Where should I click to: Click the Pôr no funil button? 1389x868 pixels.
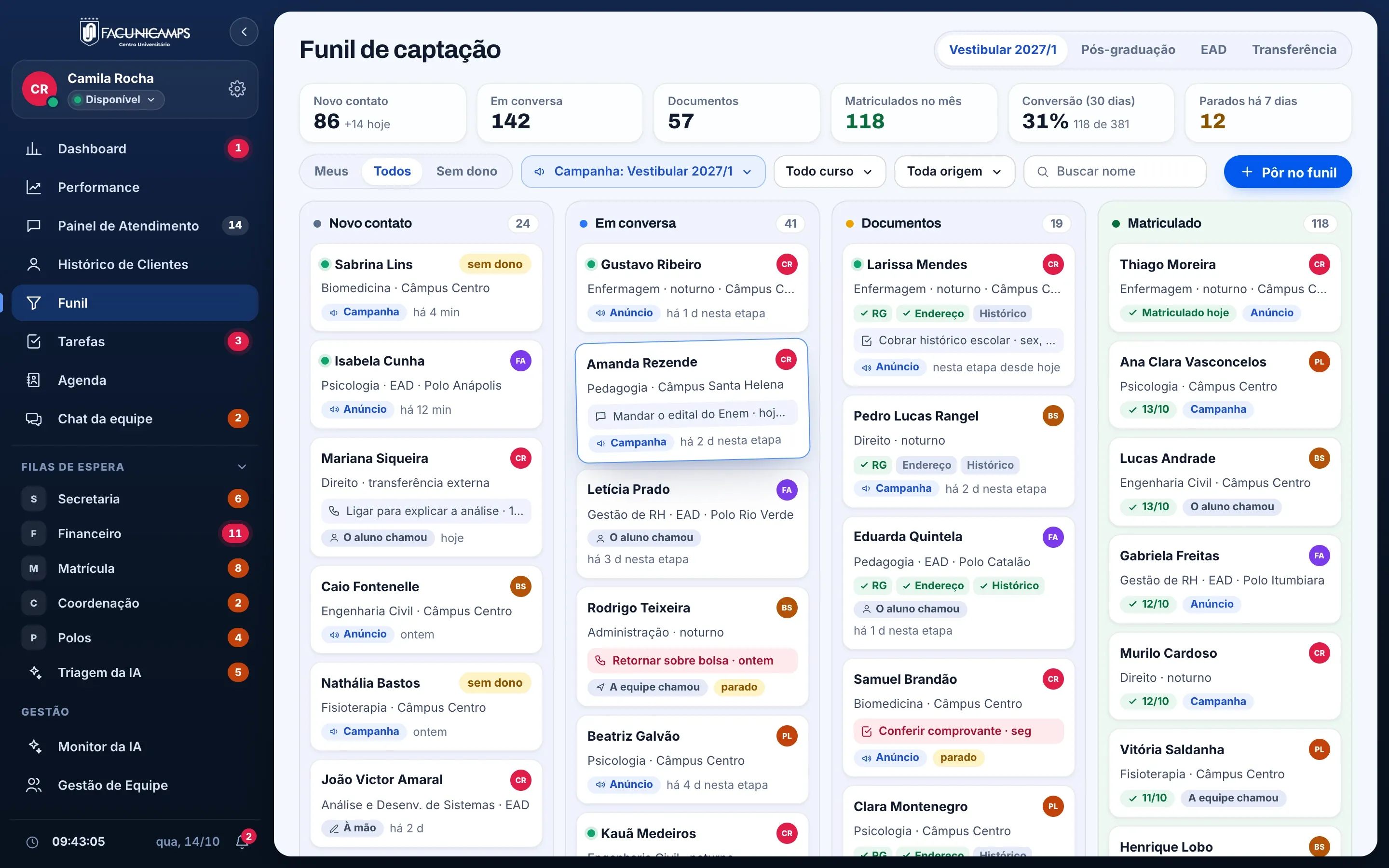click(1287, 172)
